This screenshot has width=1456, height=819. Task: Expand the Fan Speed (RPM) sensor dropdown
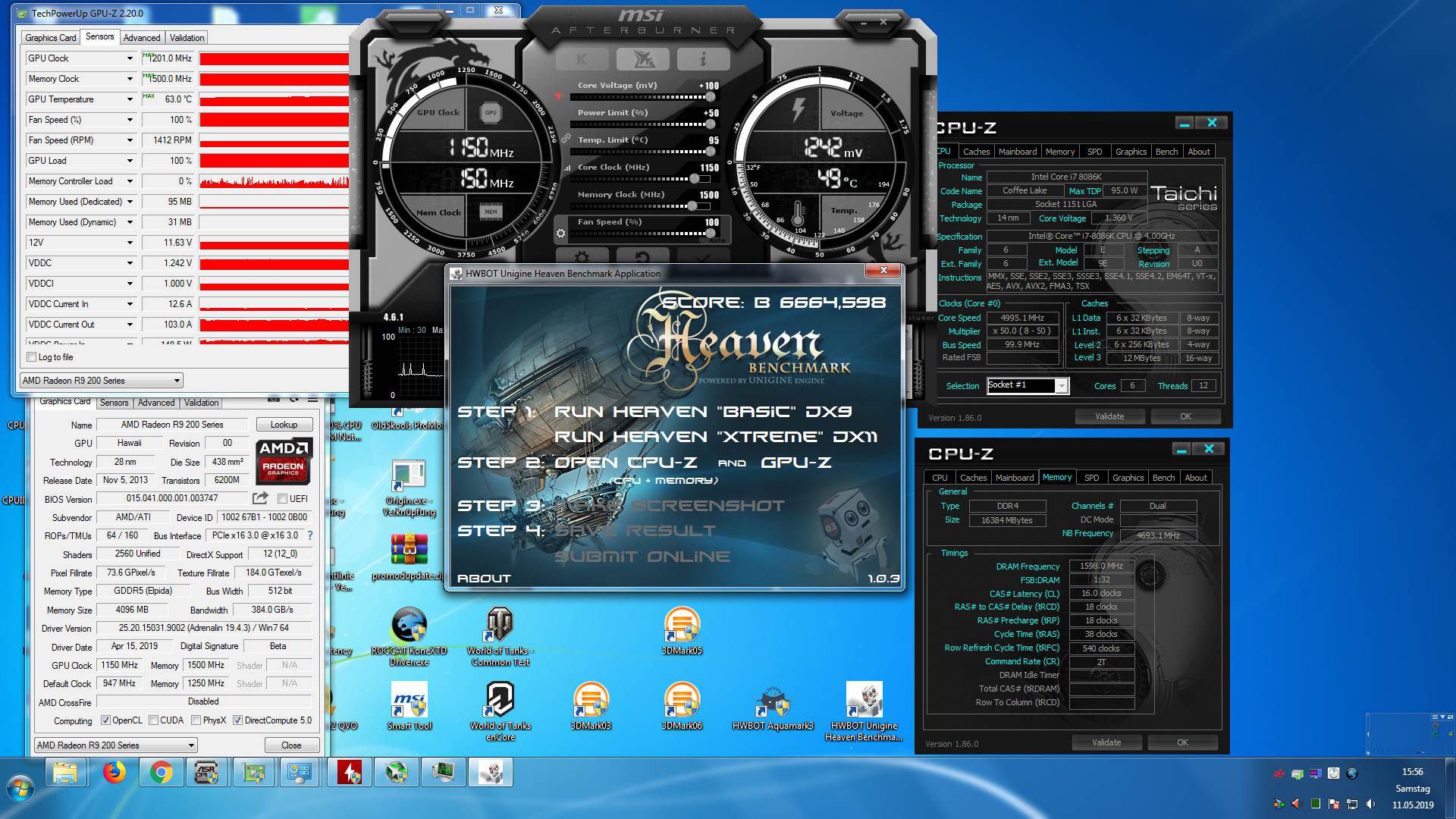pyautogui.click(x=130, y=140)
